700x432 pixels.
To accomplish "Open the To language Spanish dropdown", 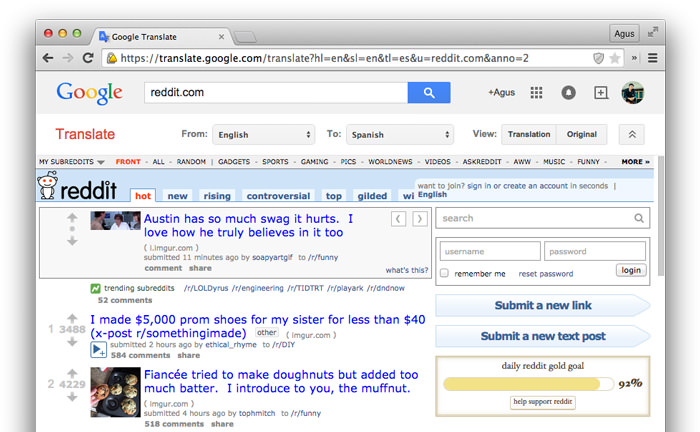I will (400, 135).
